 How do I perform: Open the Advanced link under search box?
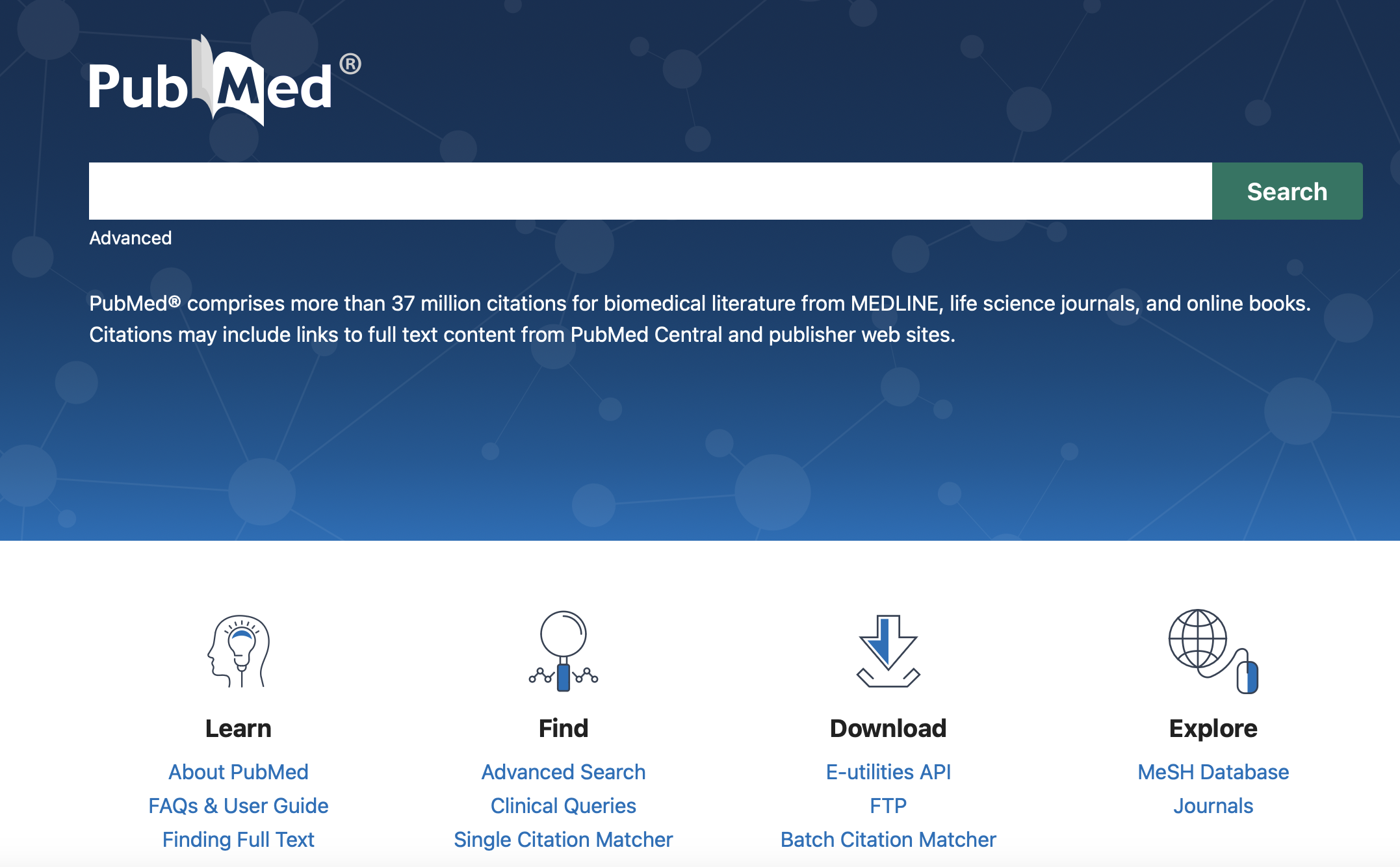(131, 238)
